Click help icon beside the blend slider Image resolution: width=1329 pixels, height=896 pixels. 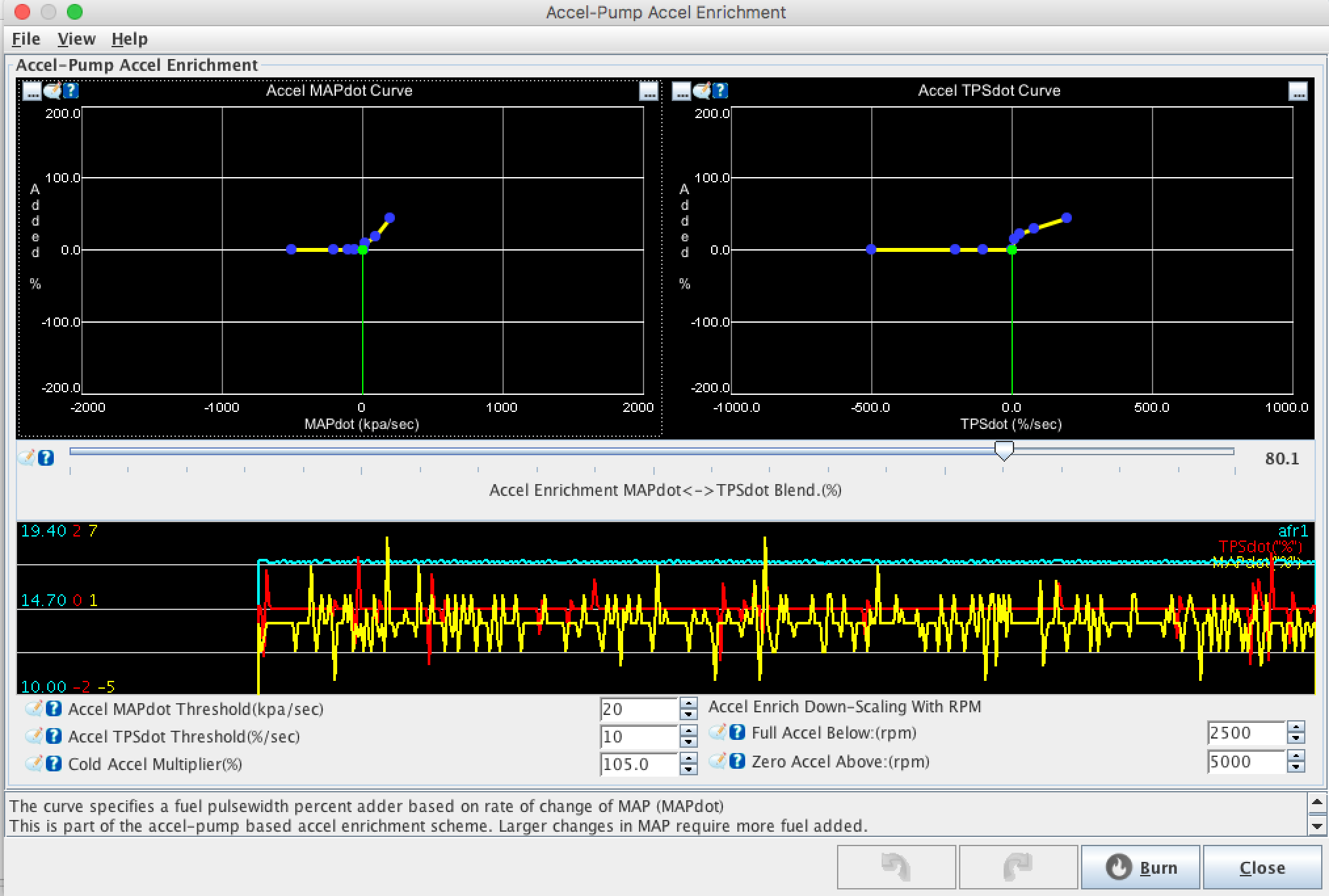46,458
